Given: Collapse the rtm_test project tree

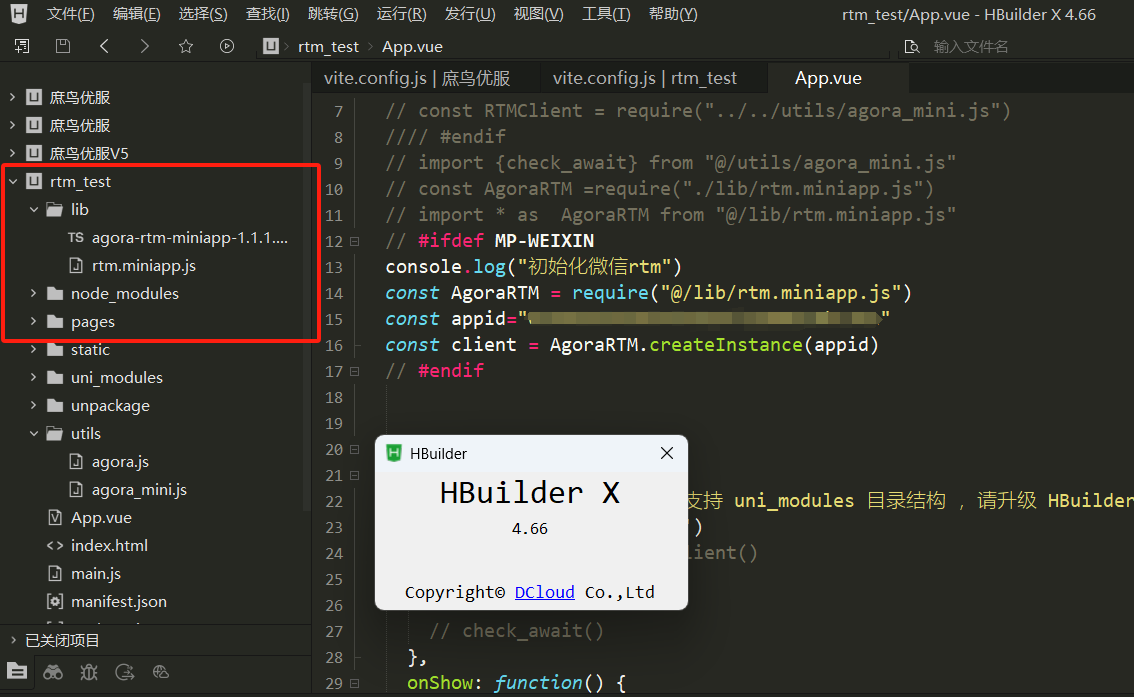Looking at the screenshot, I should (x=12, y=182).
